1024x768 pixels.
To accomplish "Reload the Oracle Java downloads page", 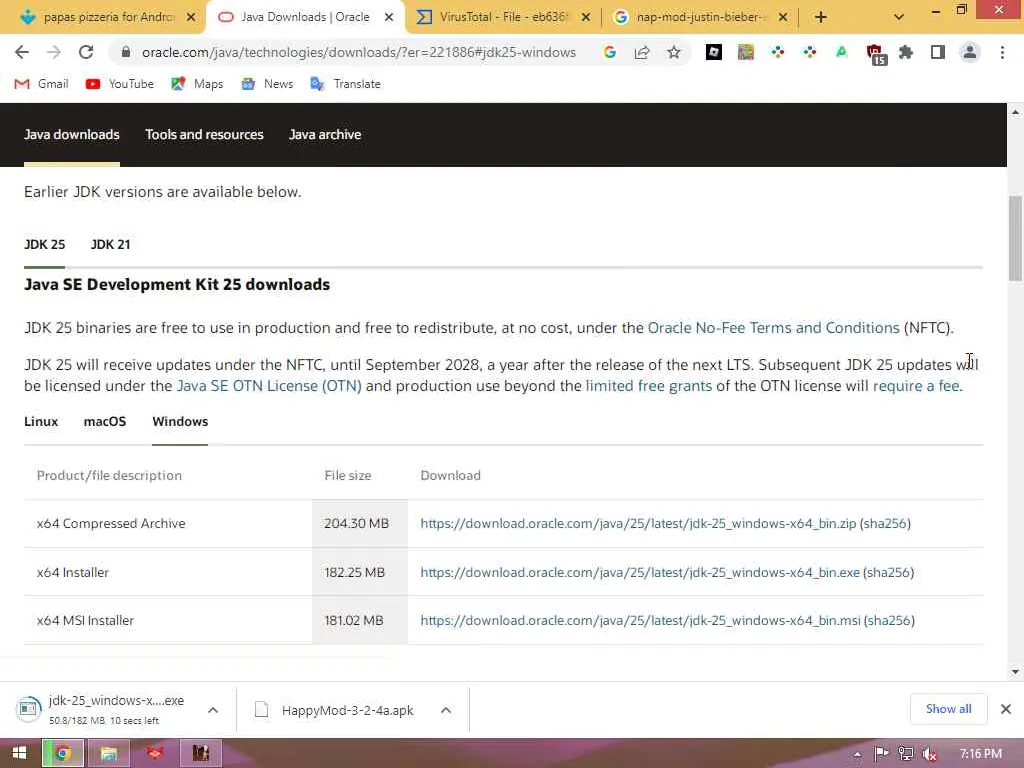I will point(86,52).
